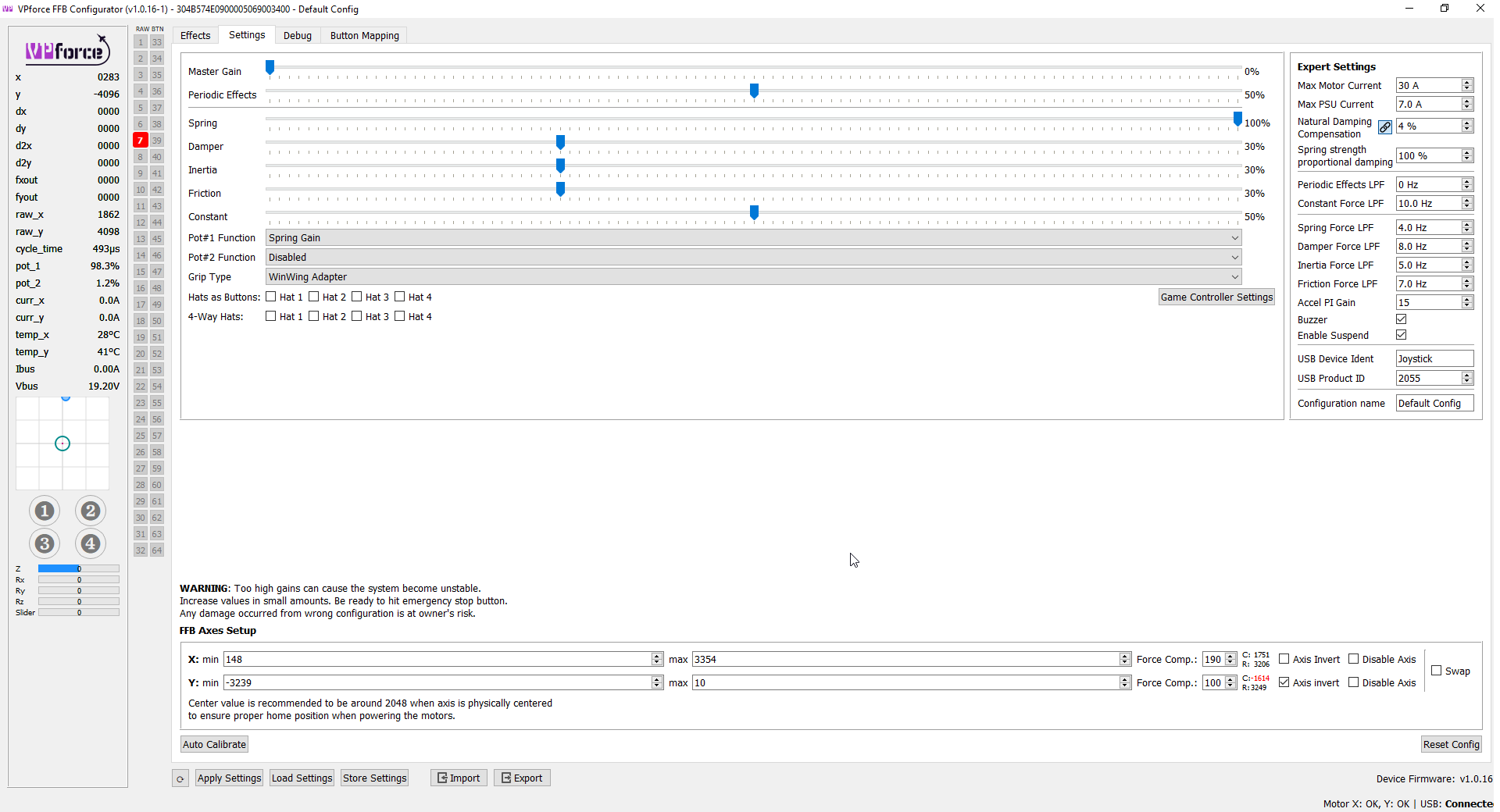Click the Master Gain slider handle
The image size is (1500, 812).
point(270,68)
